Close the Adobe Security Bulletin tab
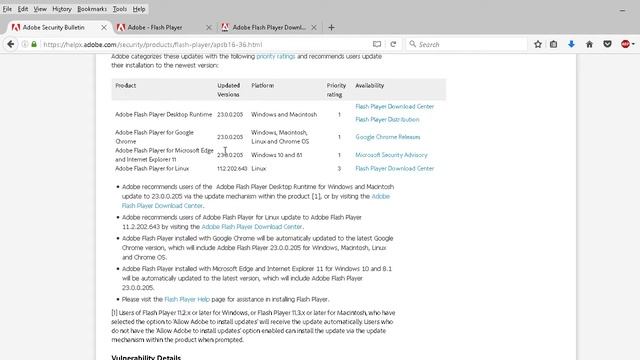Viewport: 640px width, 360px height. click(104, 27)
